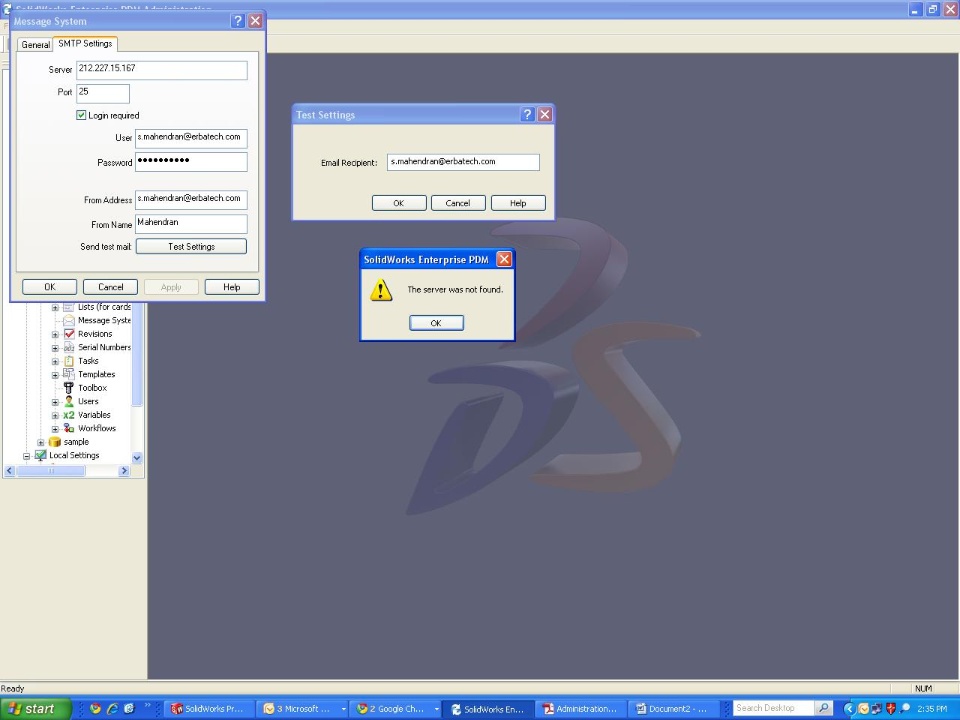Image resolution: width=960 pixels, height=720 pixels.
Task: Click the red shield tray icon
Action: coord(891,709)
